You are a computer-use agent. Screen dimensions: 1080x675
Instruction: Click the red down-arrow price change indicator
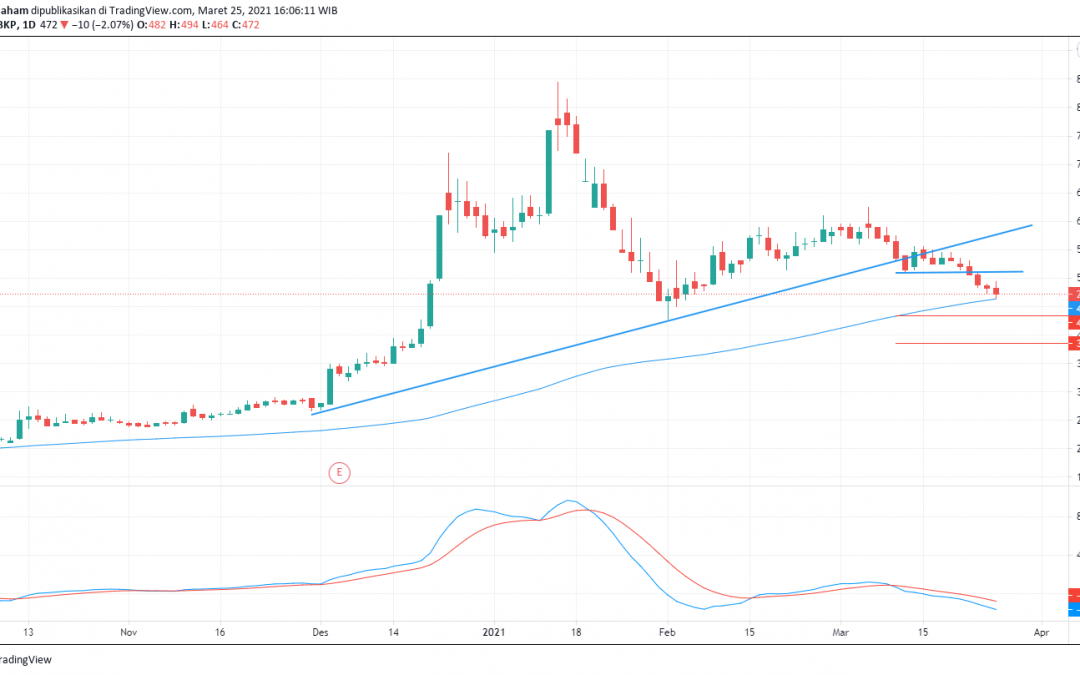tap(65, 27)
